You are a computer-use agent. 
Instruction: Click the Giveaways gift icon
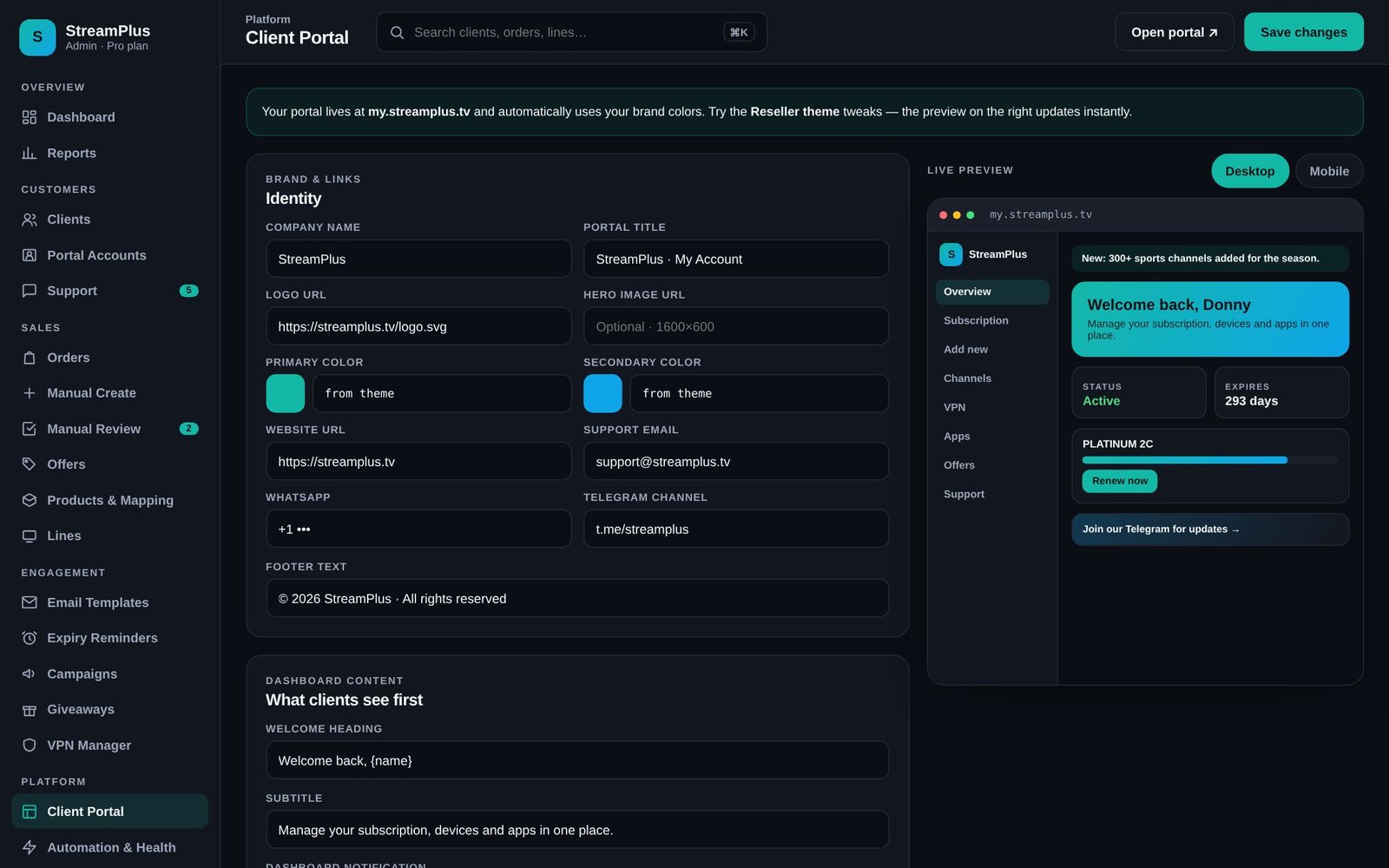(30, 709)
